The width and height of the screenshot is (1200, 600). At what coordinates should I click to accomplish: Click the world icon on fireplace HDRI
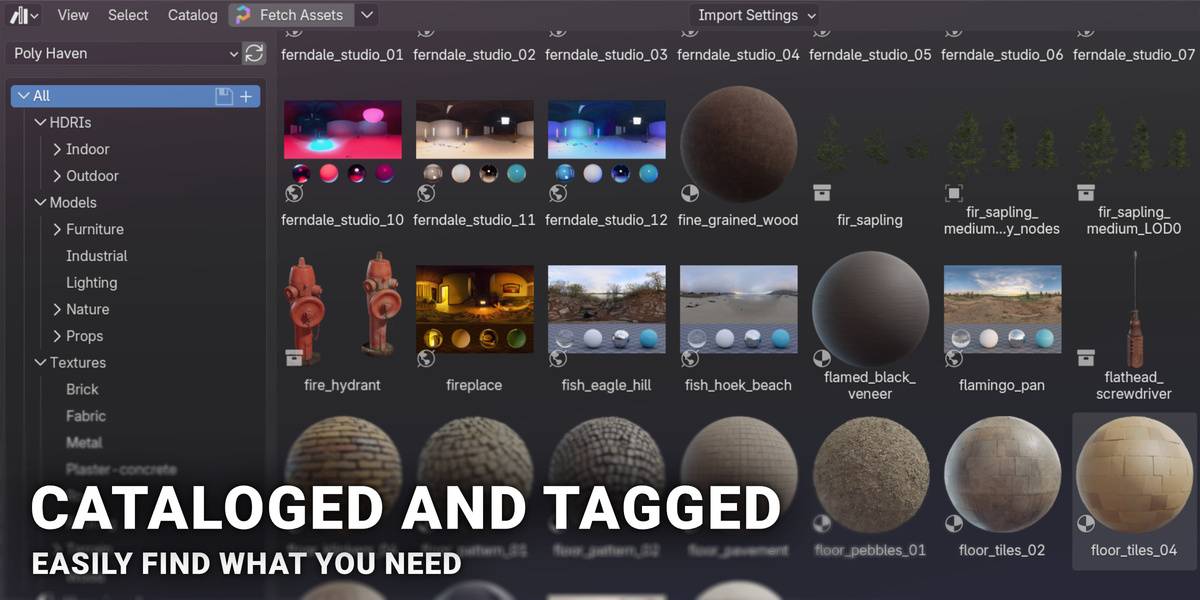click(x=426, y=358)
